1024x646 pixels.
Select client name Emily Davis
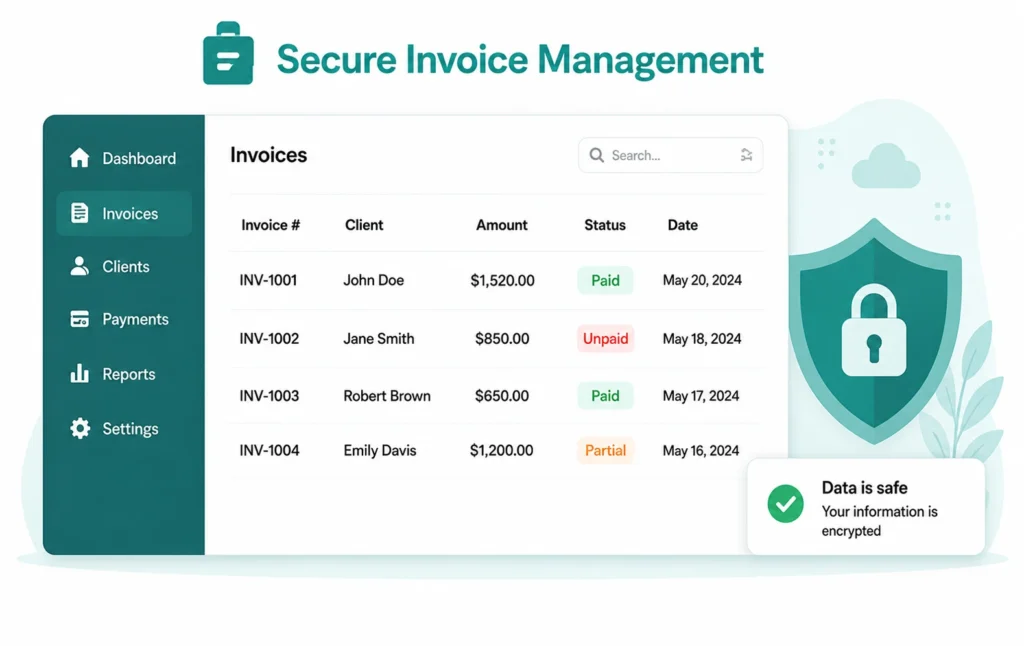pyautogui.click(x=379, y=450)
